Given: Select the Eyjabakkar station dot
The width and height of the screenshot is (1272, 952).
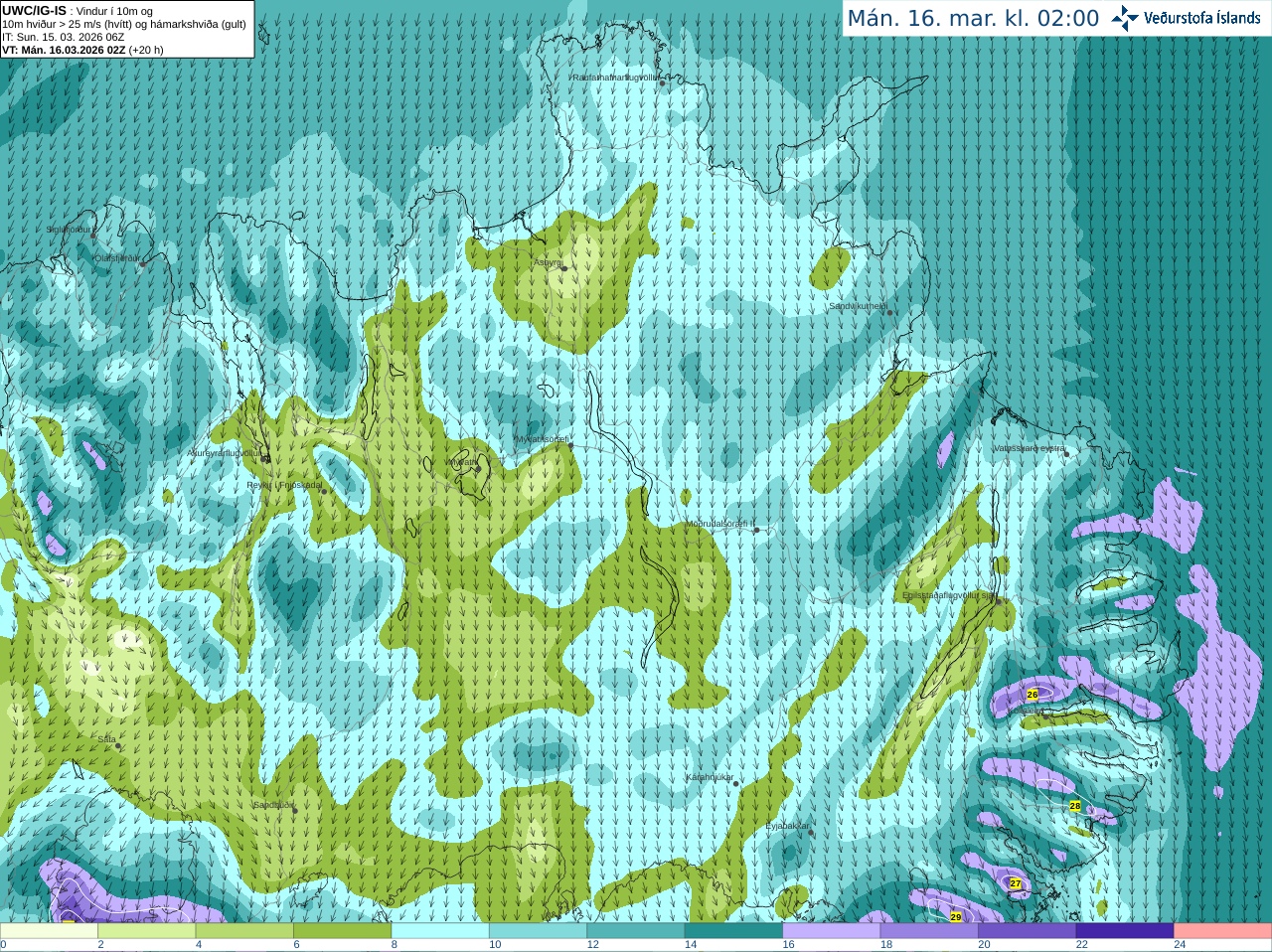Looking at the screenshot, I should tap(812, 833).
